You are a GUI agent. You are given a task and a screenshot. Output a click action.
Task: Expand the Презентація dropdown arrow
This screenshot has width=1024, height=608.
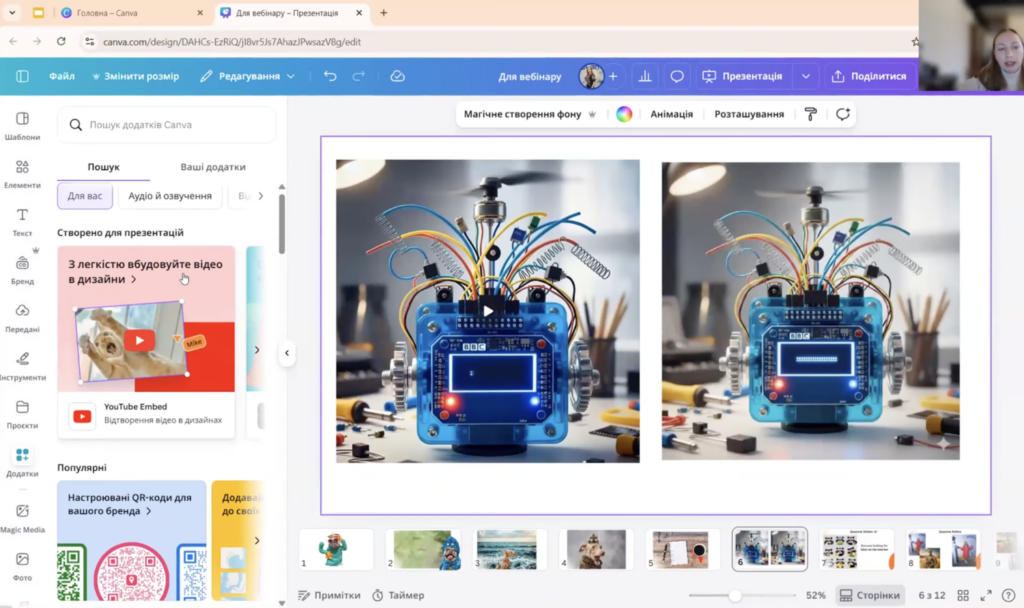click(x=806, y=76)
